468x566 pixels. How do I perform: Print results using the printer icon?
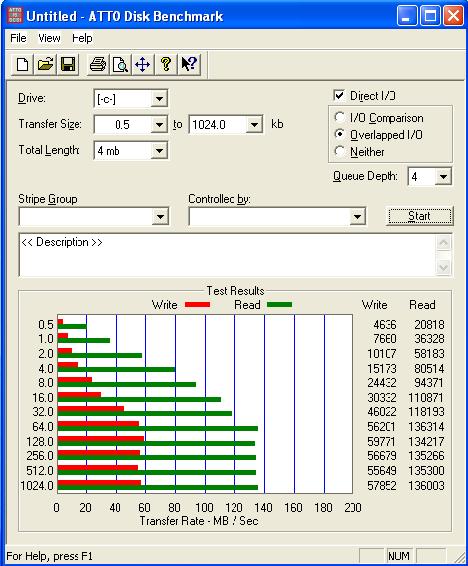point(97,64)
